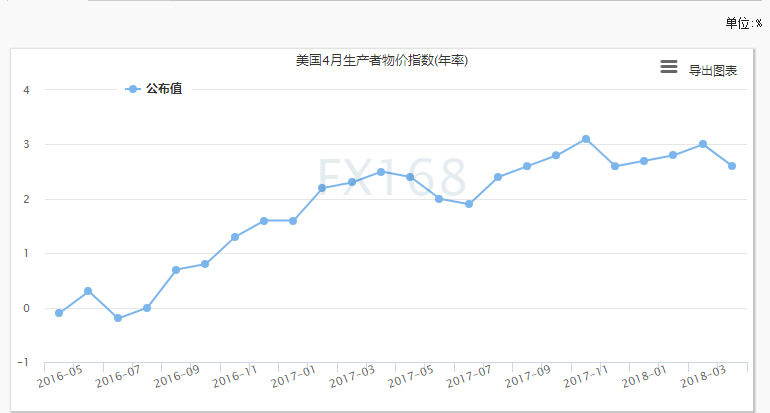Select the 2016-05 data point

[x=59, y=313]
